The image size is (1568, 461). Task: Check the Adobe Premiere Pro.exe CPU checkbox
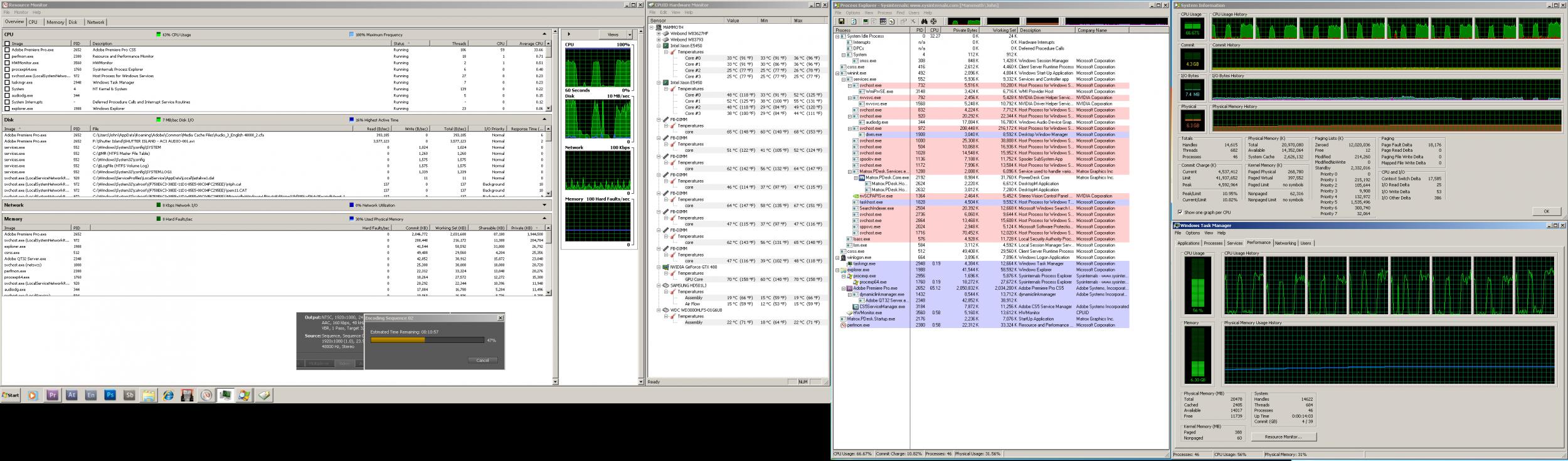pyautogui.click(x=7, y=50)
